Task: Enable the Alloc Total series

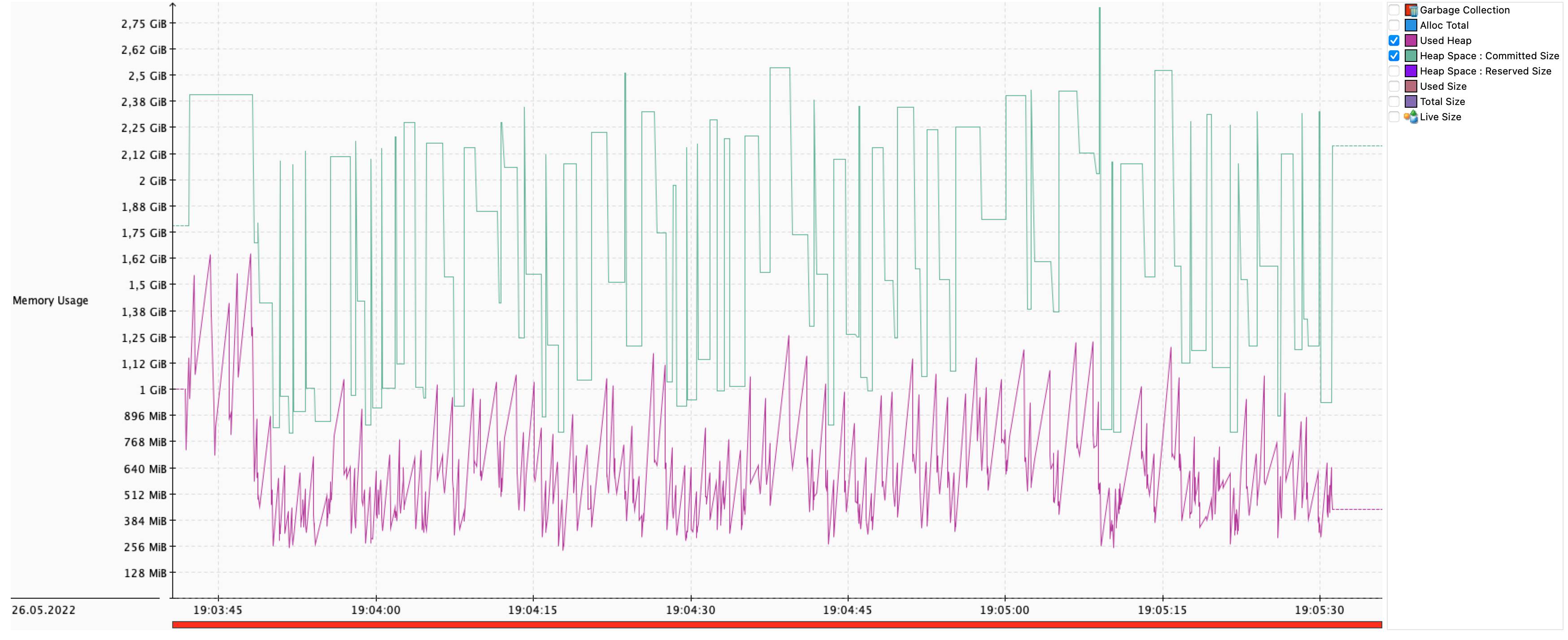Action: click(1394, 25)
